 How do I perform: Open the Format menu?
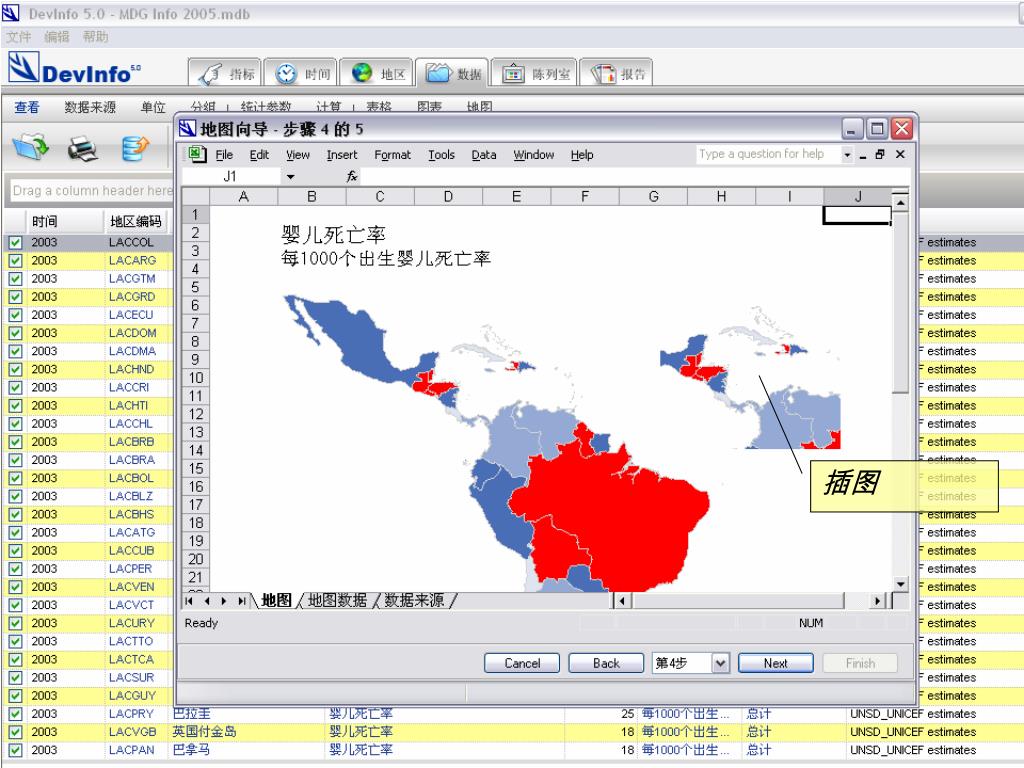coord(392,155)
